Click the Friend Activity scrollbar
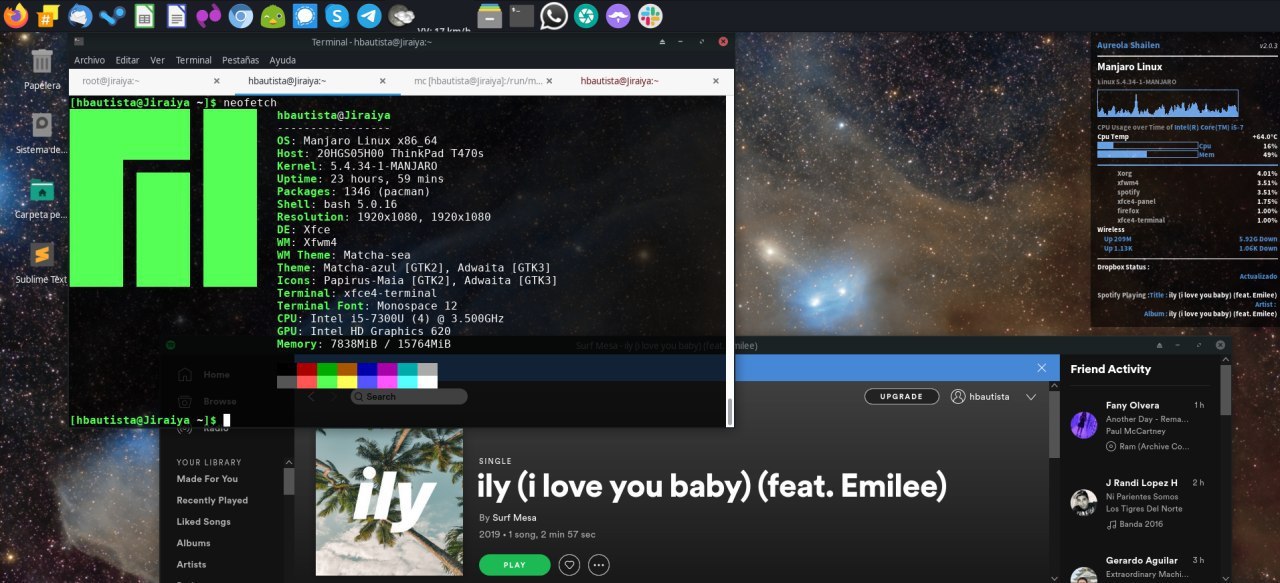The width and height of the screenshot is (1280, 583). (1226, 390)
